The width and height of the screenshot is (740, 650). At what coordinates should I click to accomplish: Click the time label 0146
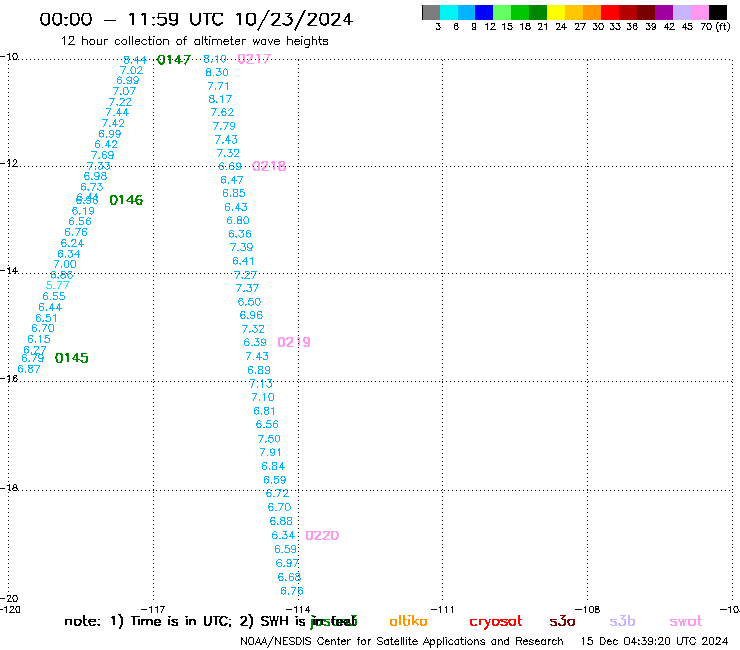click(126, 200)
